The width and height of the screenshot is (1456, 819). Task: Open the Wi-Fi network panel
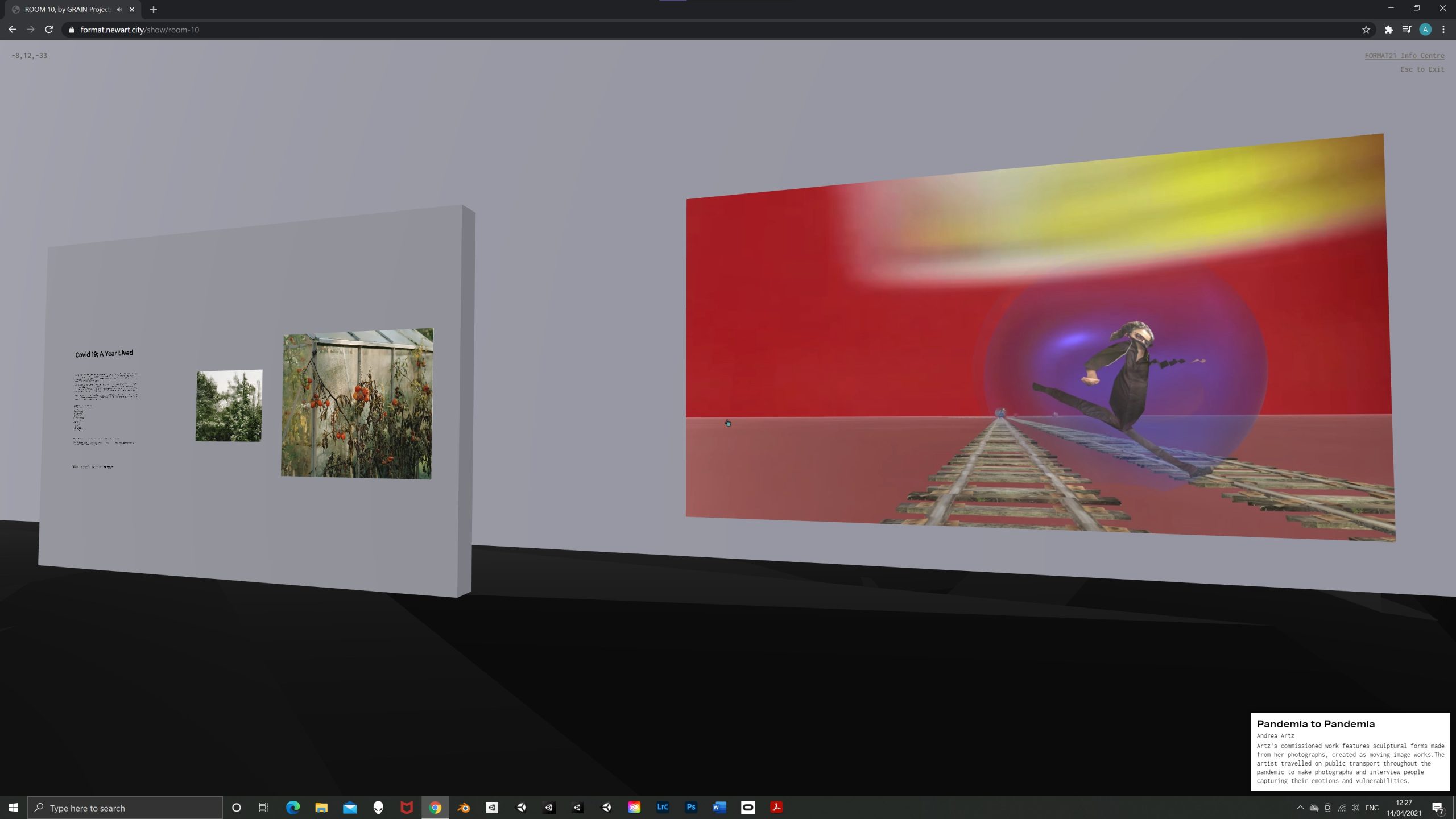pos(1342,808)
